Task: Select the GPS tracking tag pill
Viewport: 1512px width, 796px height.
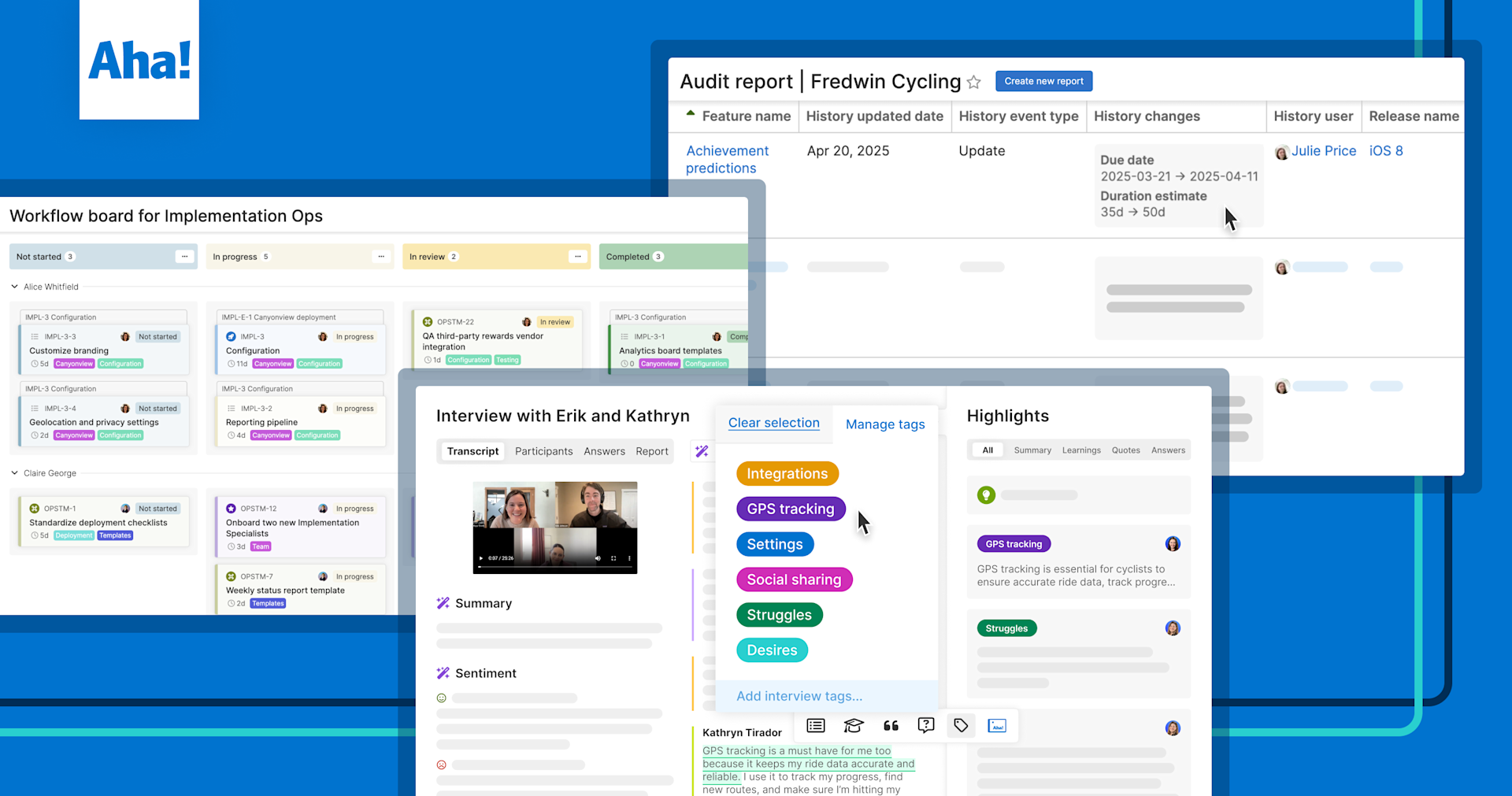Action: click(790, 509)
